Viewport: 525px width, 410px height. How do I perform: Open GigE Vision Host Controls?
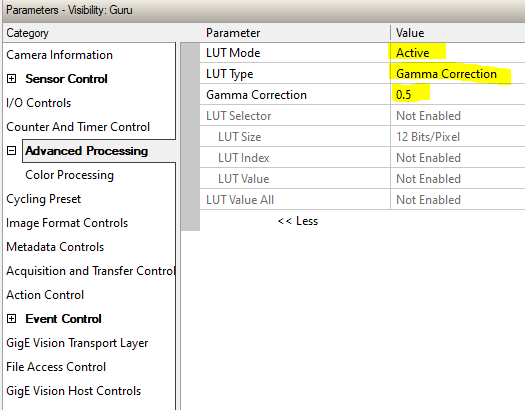(74, 391)
